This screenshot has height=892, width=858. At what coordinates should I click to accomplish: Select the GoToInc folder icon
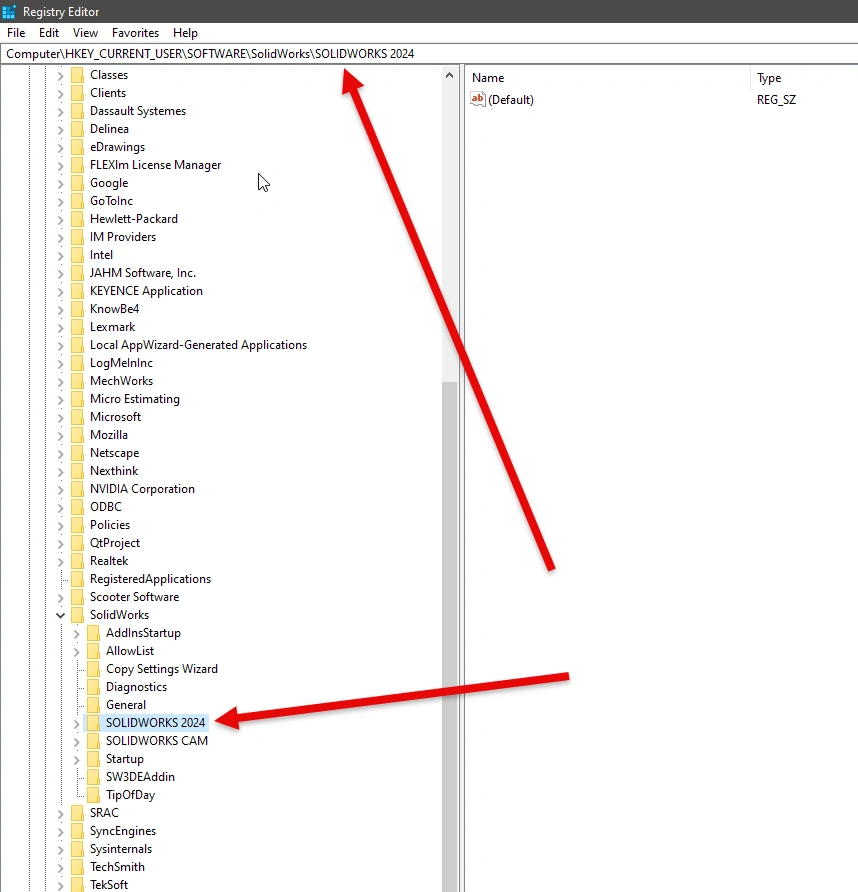tap(77, 201)
